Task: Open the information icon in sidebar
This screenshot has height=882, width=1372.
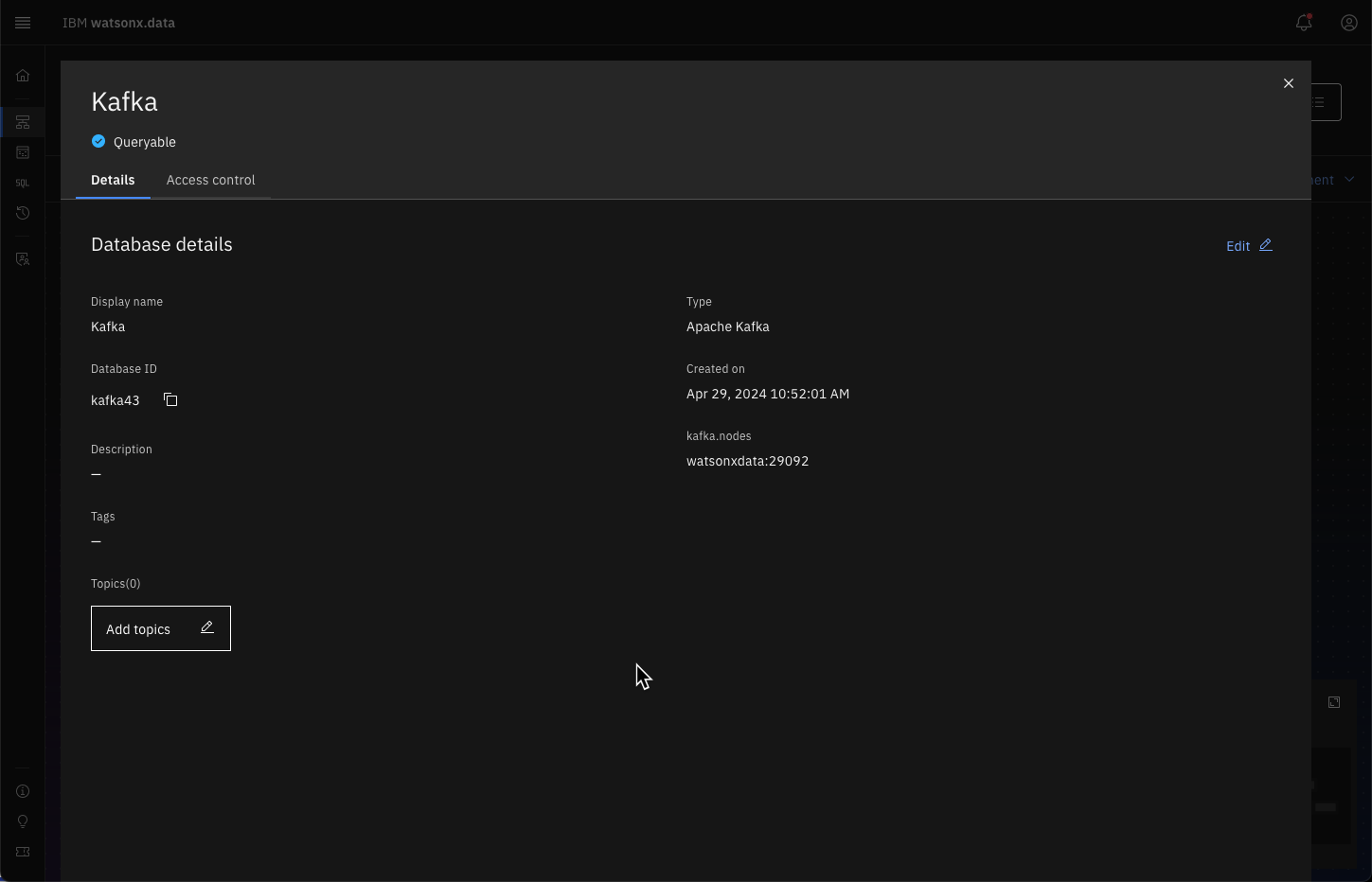Action: (x=23, y=791)
